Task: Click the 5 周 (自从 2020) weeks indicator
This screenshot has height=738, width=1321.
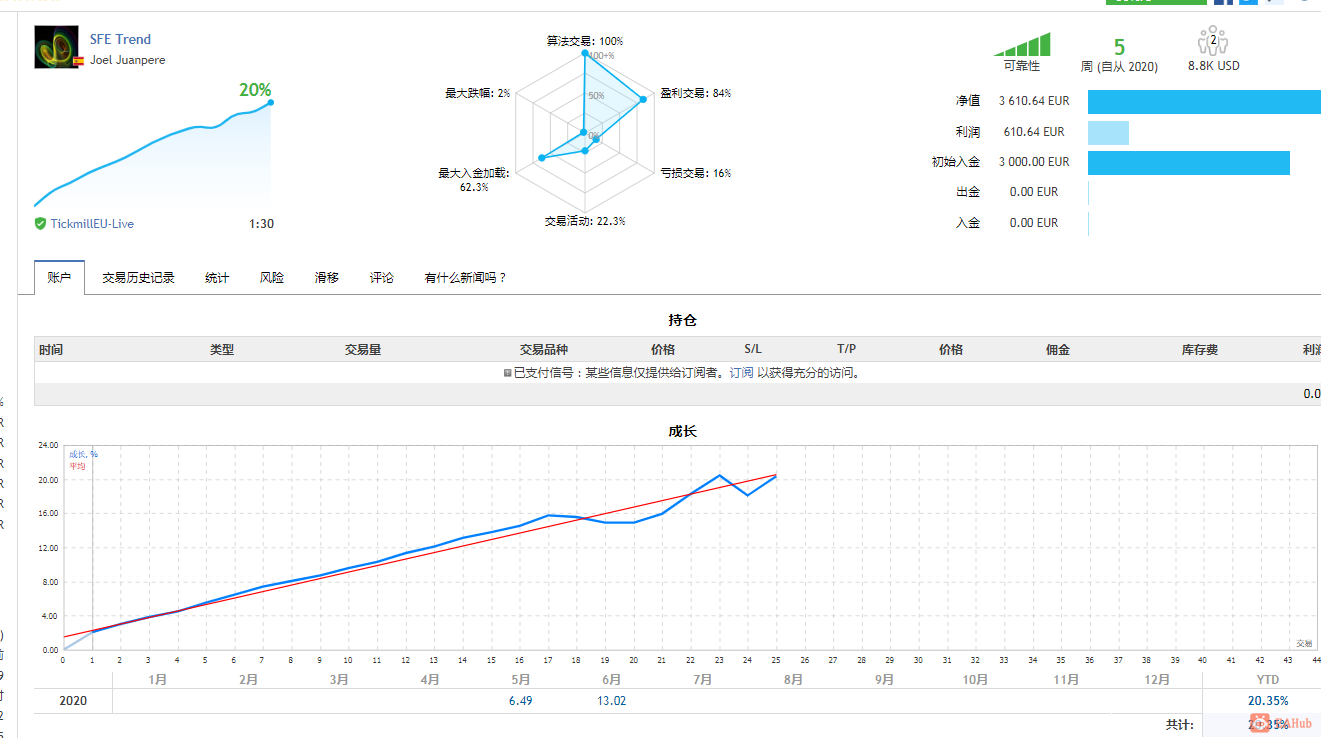Action: coord(1119,56)
